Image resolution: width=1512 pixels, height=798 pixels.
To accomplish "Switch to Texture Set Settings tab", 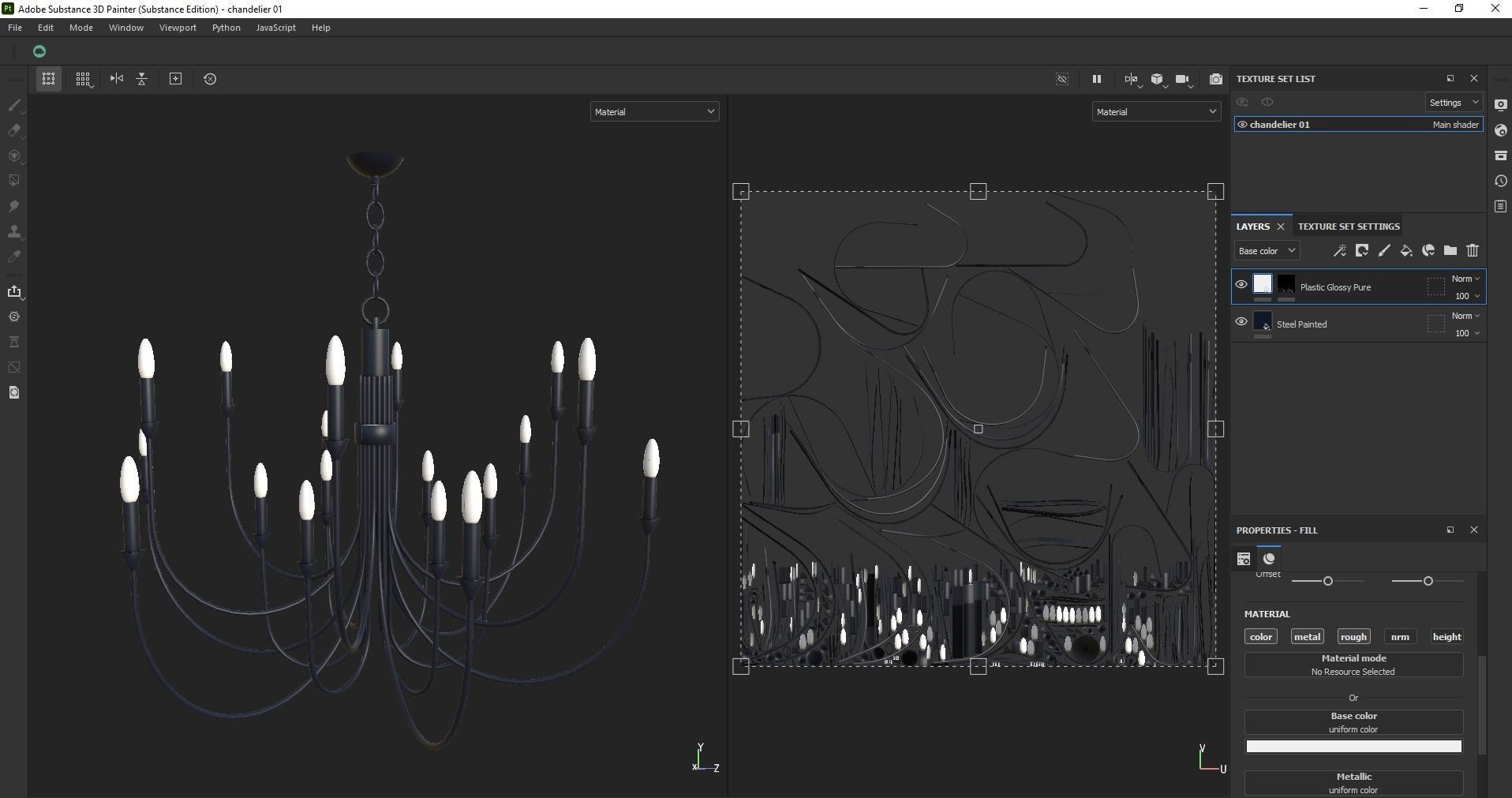I will (x=1349, y=227).
